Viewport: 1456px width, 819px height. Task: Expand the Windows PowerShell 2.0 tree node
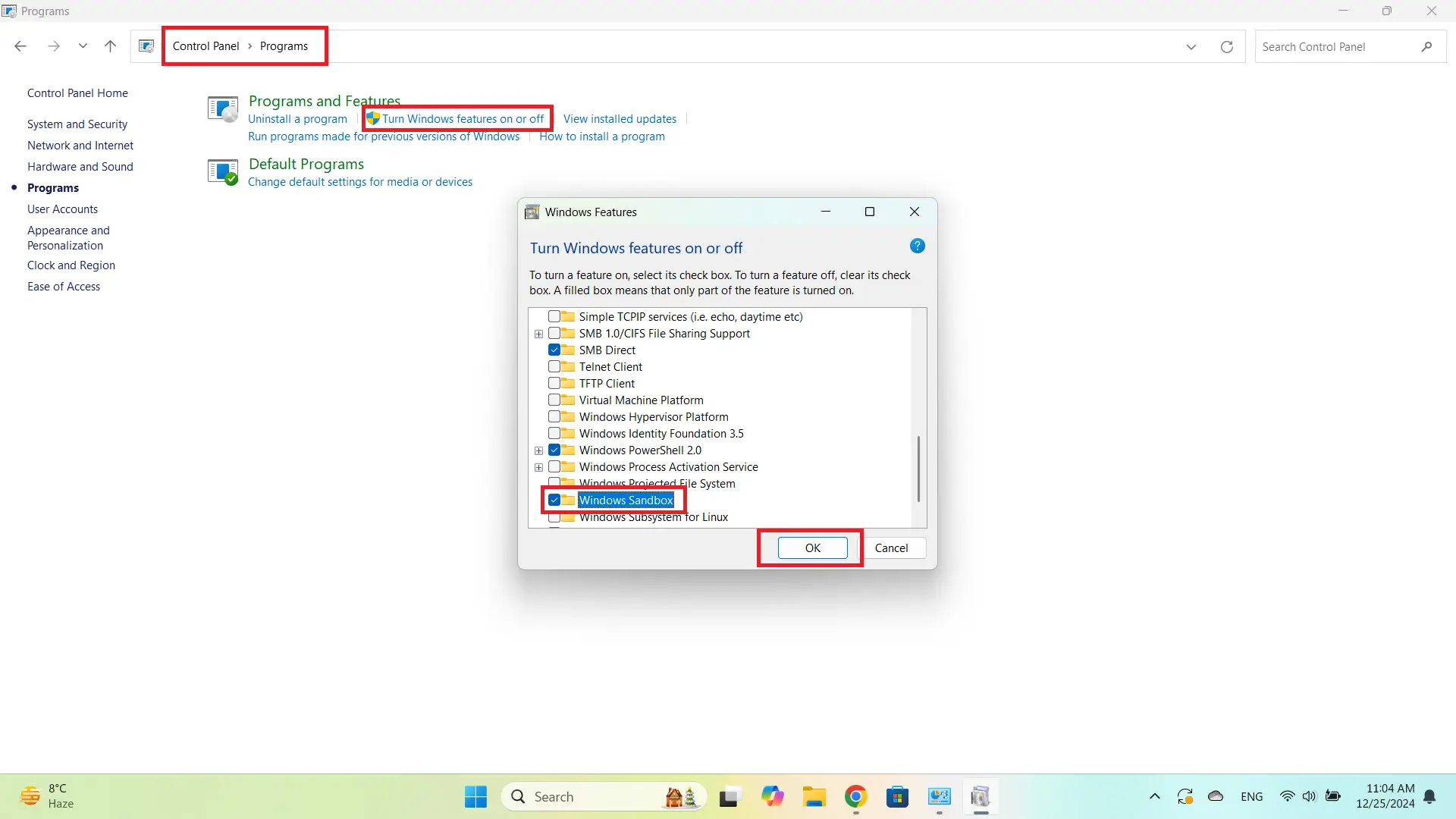click(x=538, y=450)
